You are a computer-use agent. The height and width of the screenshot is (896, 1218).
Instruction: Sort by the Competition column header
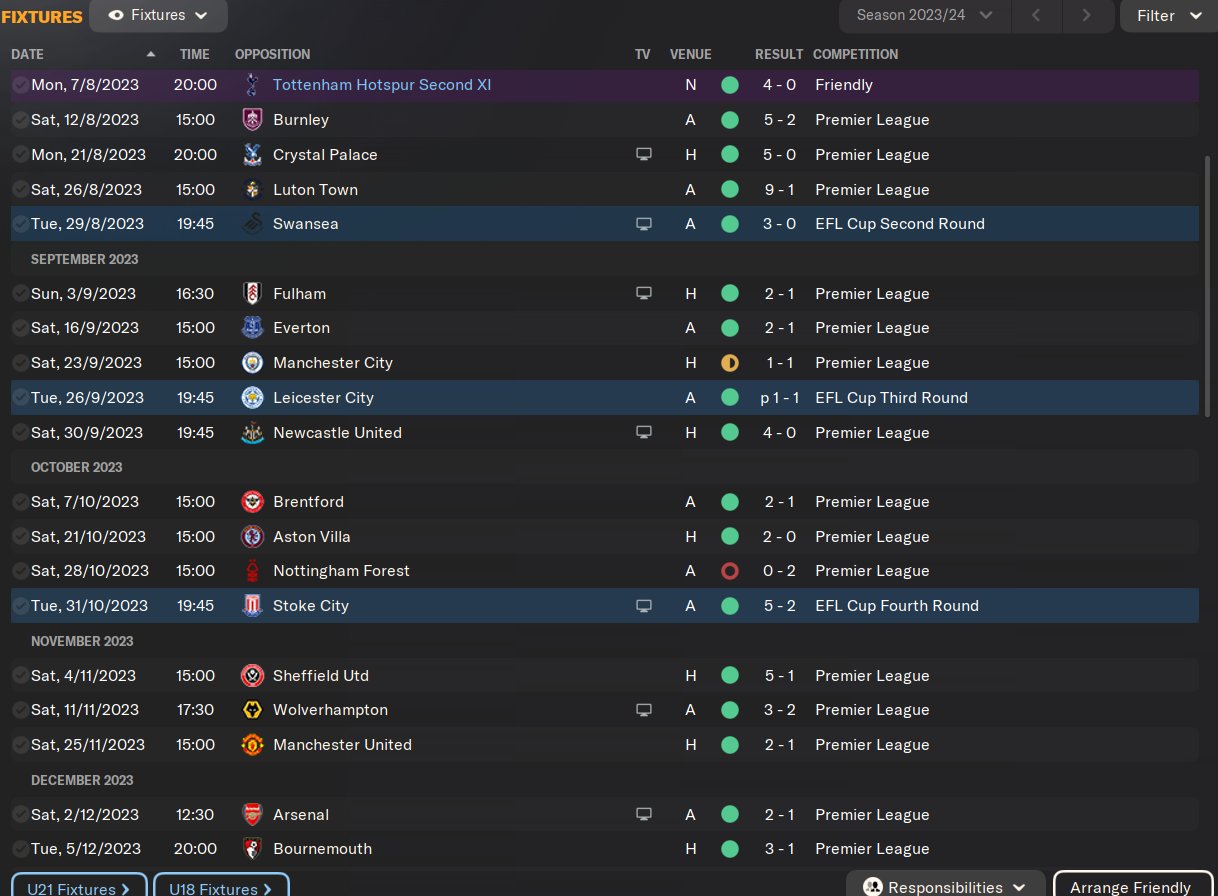click(x=855, y=54)
